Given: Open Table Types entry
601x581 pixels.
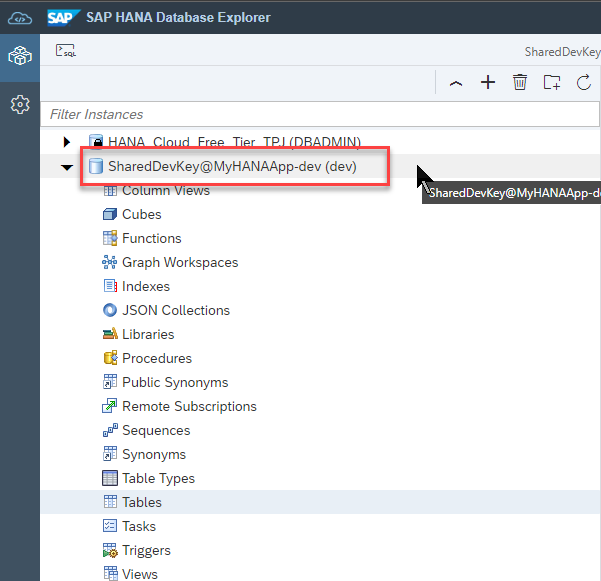Looking at the screenshot, I should coord(158,478).
